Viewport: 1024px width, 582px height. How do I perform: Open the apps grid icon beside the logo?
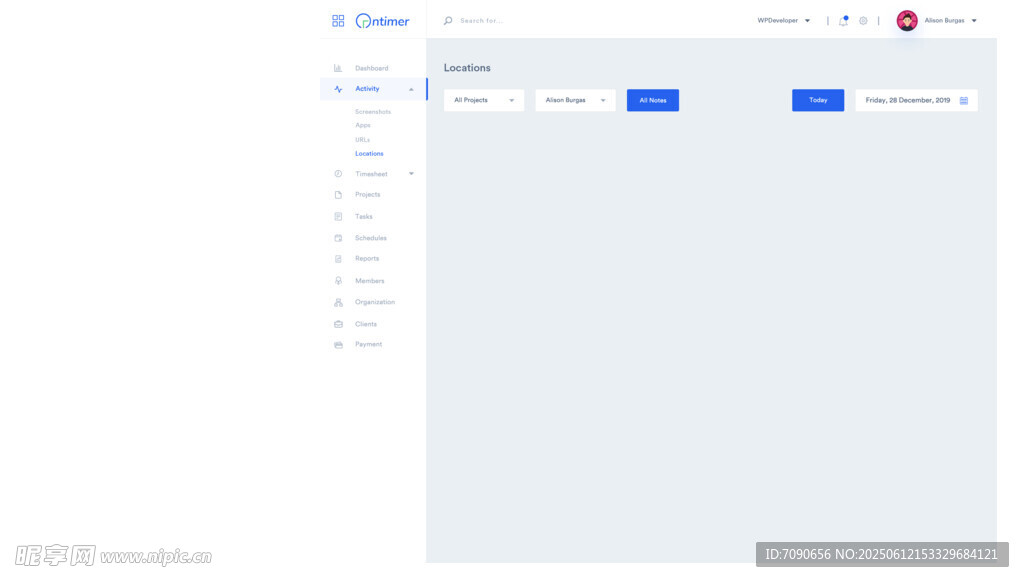(338, 21)
